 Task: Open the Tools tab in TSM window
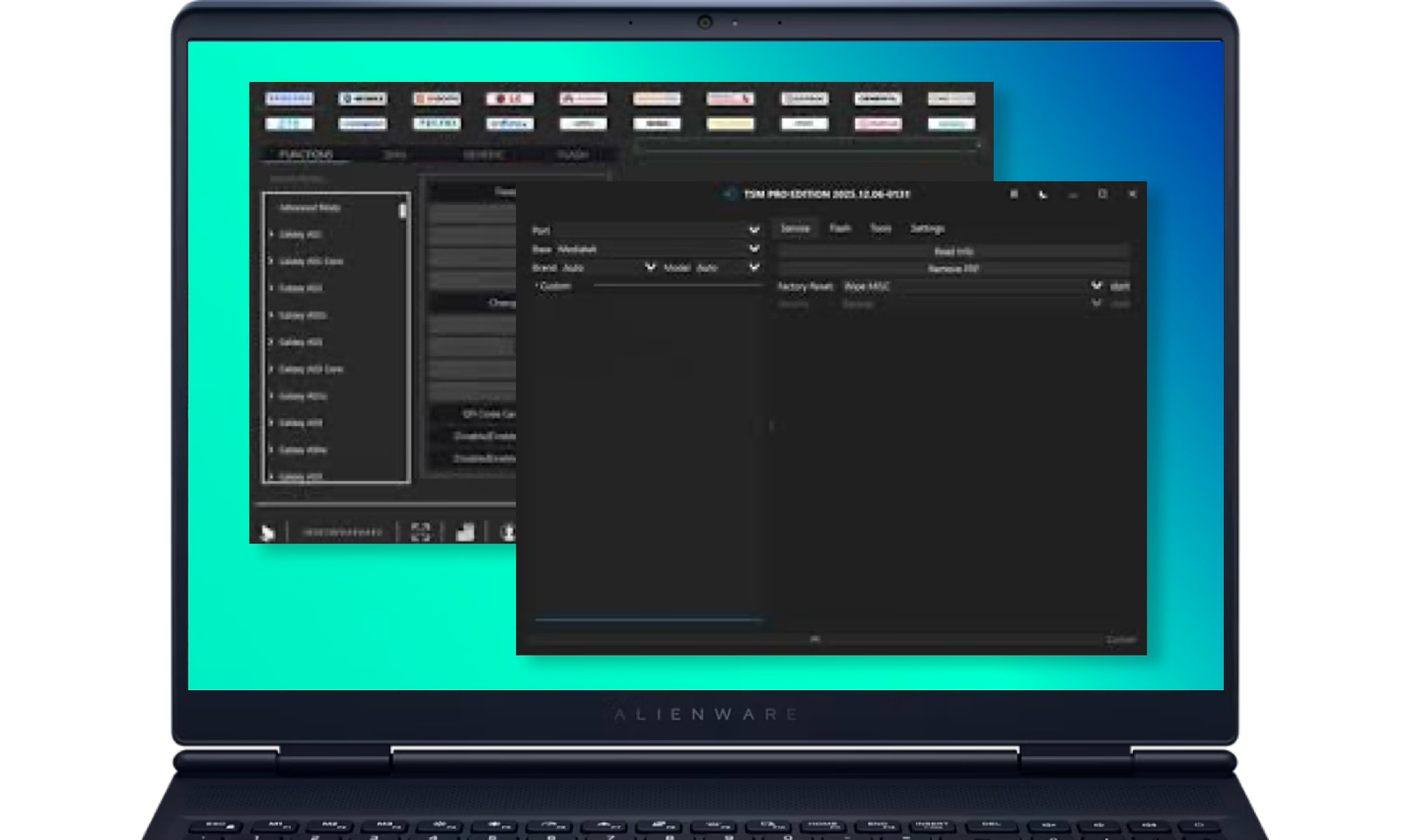881,229
